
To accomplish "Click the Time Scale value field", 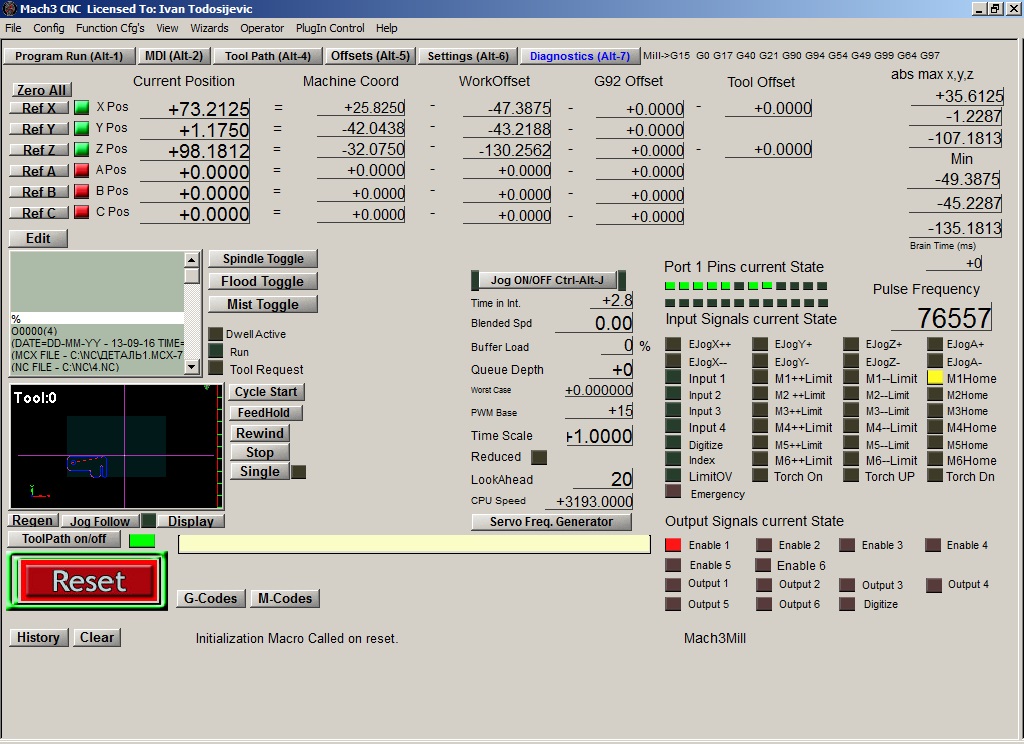I will (x=599, y=436).
